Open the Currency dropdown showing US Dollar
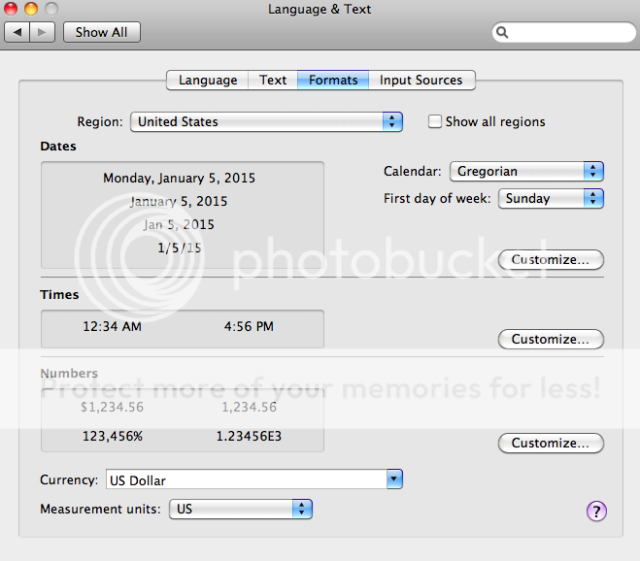 coord(254,479)
